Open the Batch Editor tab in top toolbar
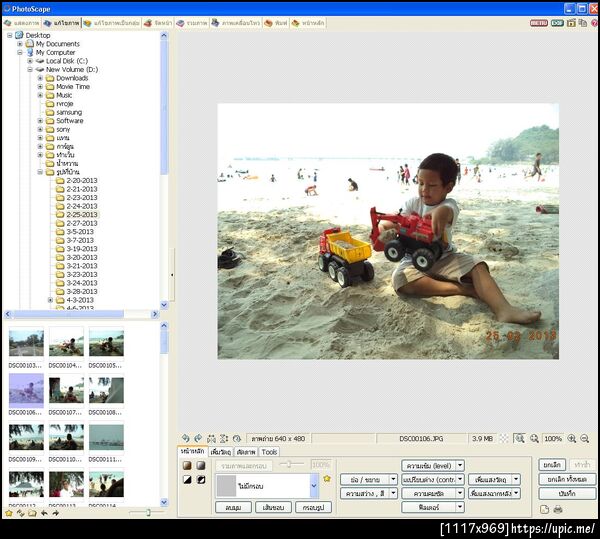The width and height of the screenshot is (600, 539). click(112, 23)
